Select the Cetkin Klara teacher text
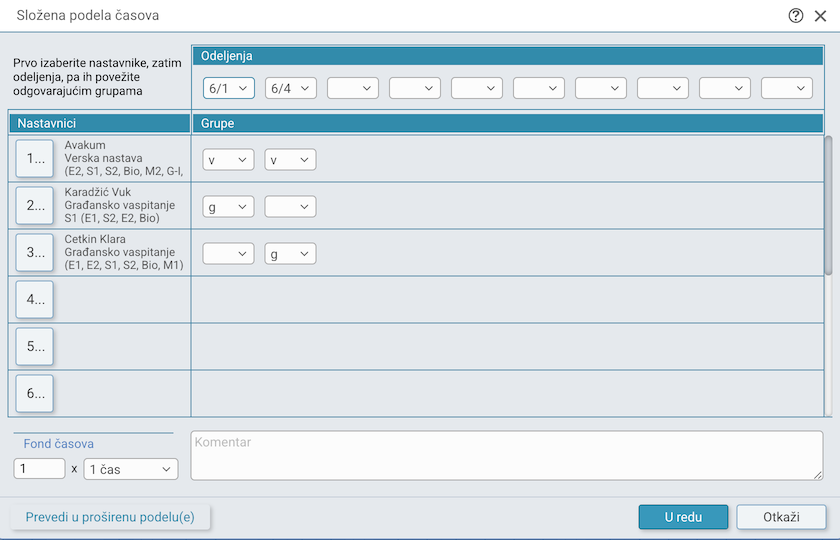Viewport: 840px width, 540px height. click(x=124, y=252)
